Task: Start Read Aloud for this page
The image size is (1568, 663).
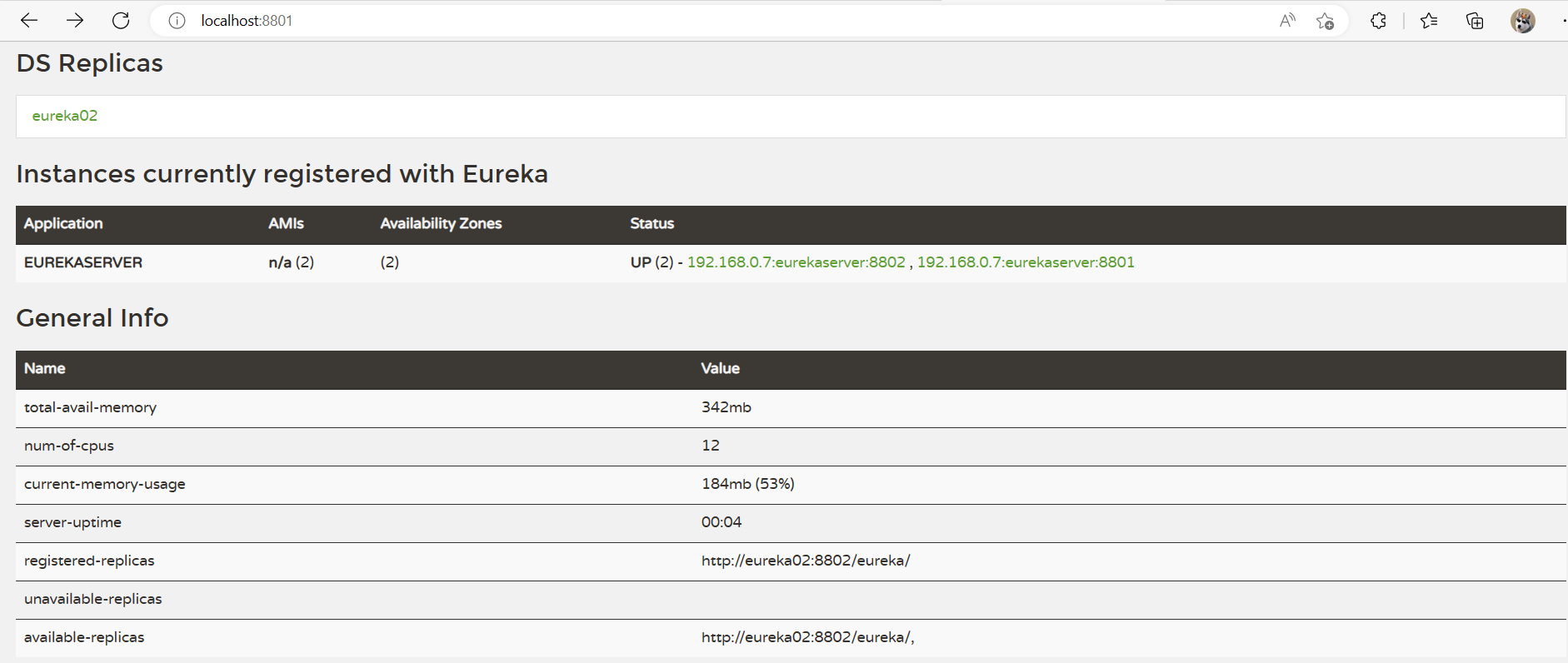Action: (x=1287, y=21)
